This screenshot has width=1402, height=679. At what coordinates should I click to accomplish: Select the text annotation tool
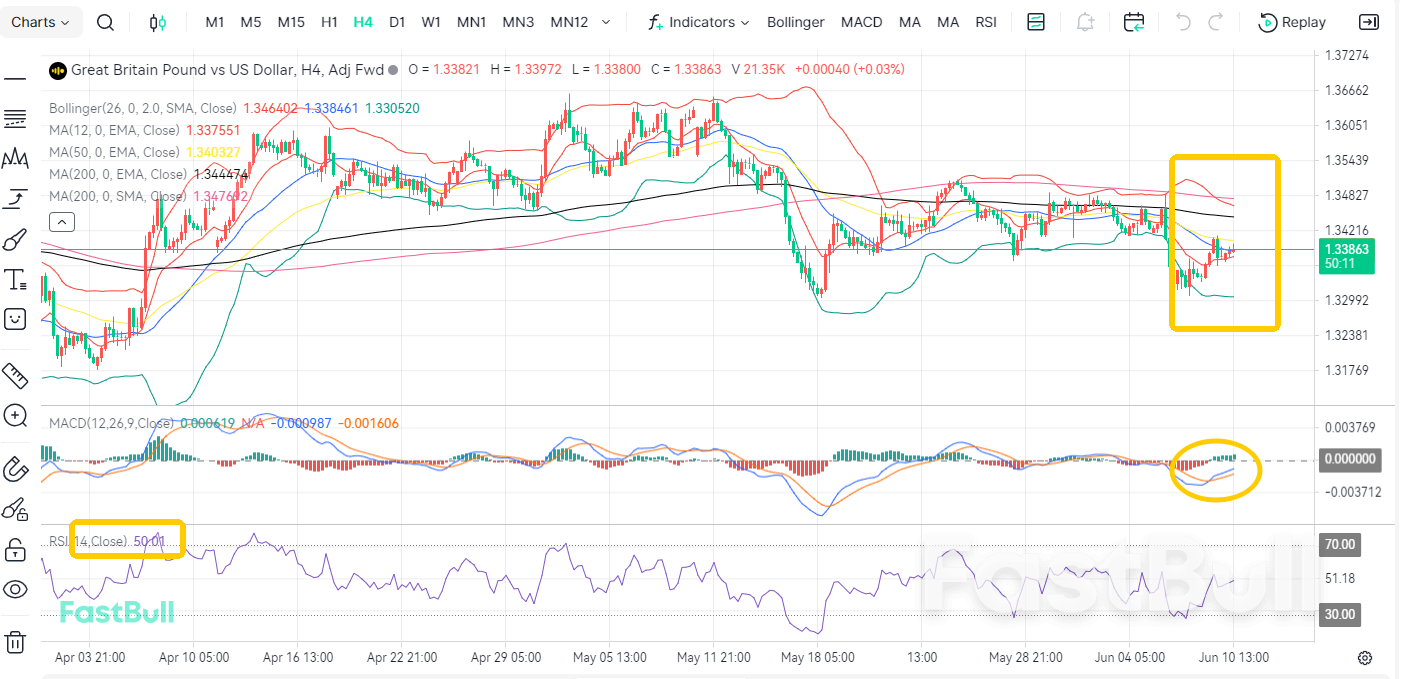point(15,279)
